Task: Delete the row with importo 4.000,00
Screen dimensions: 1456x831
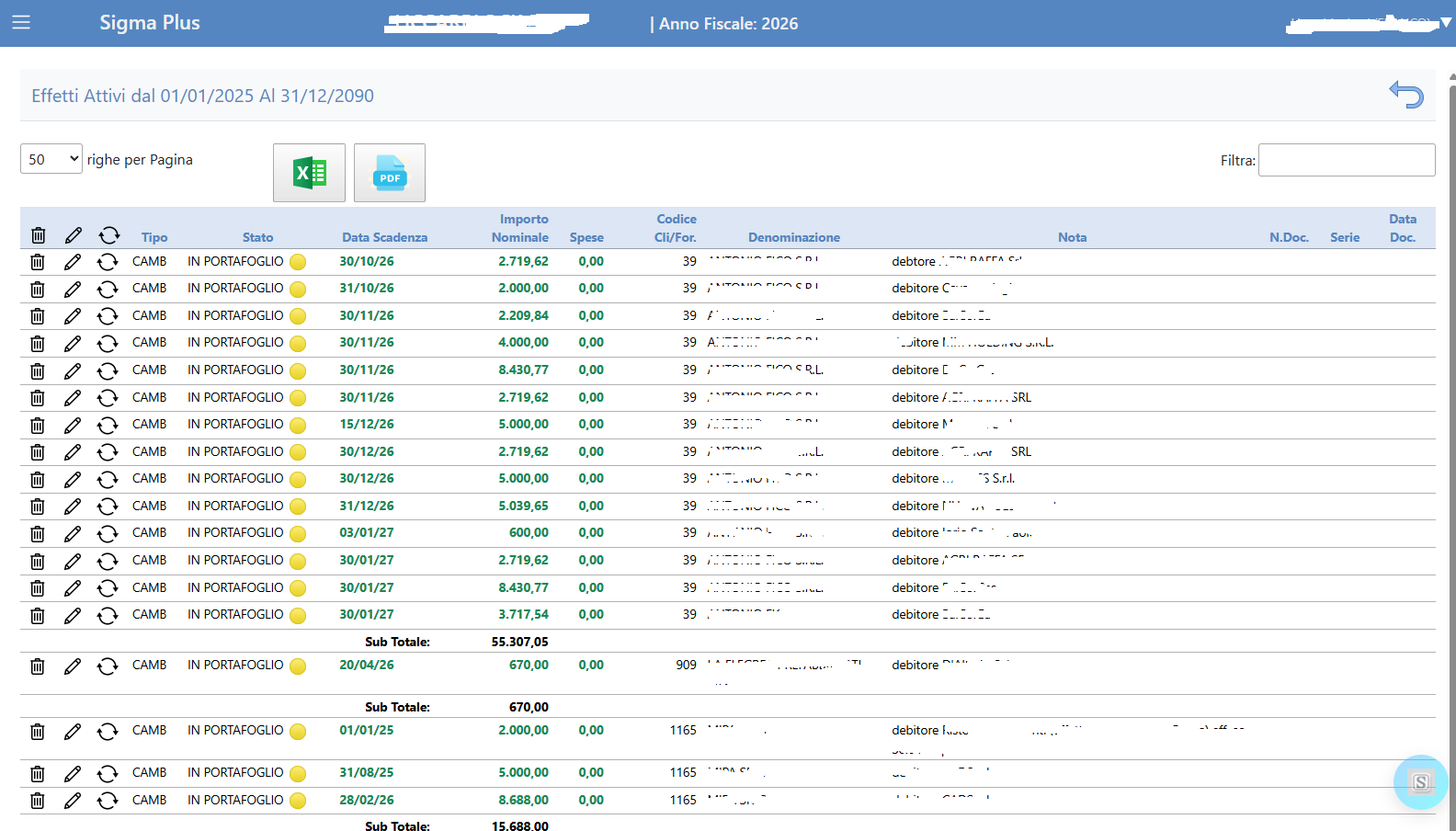Action: coord(38,344)
